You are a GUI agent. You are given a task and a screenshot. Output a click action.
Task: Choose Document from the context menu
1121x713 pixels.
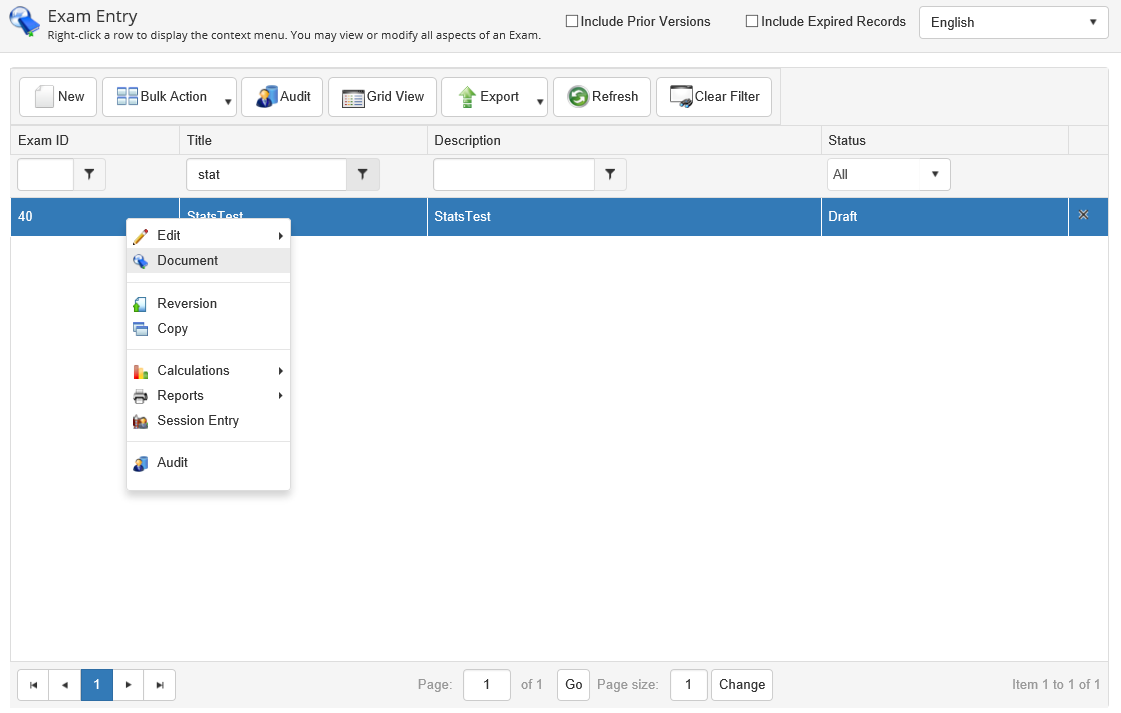coord(187,261)
